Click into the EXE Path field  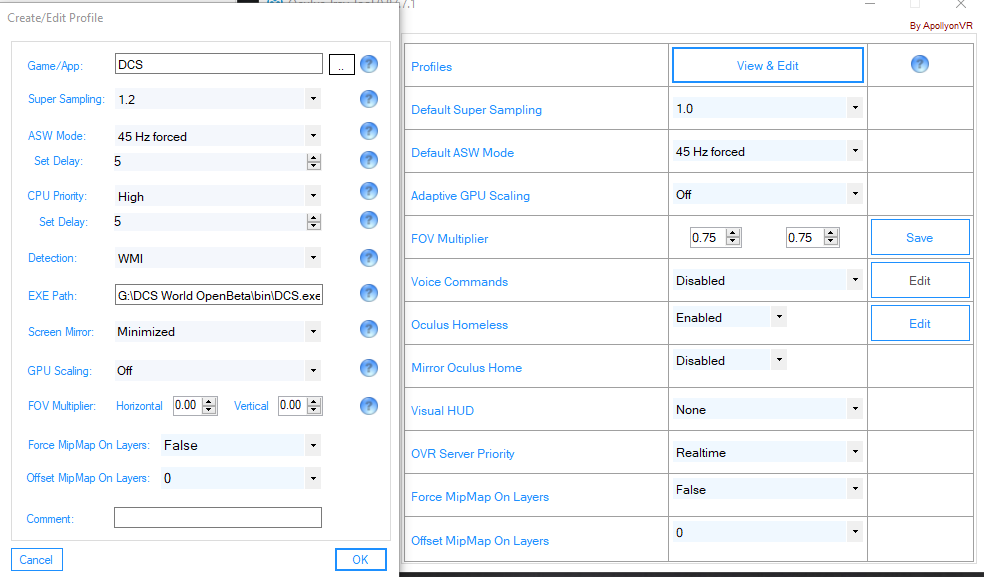218,295
